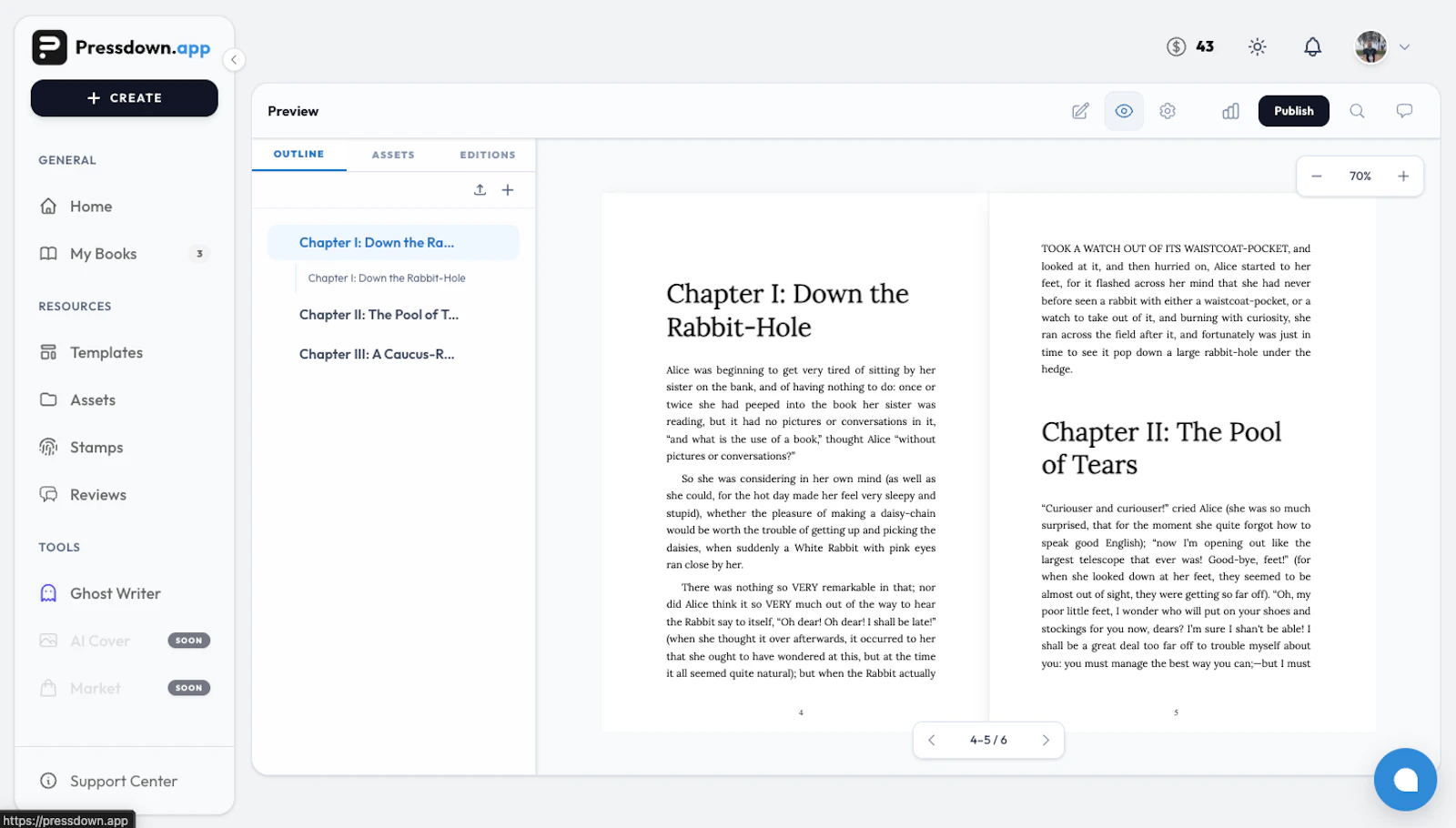Screen dimensions: 1456x828
Task: Toggle preview mode eye icon
Action: [1124, 111]
